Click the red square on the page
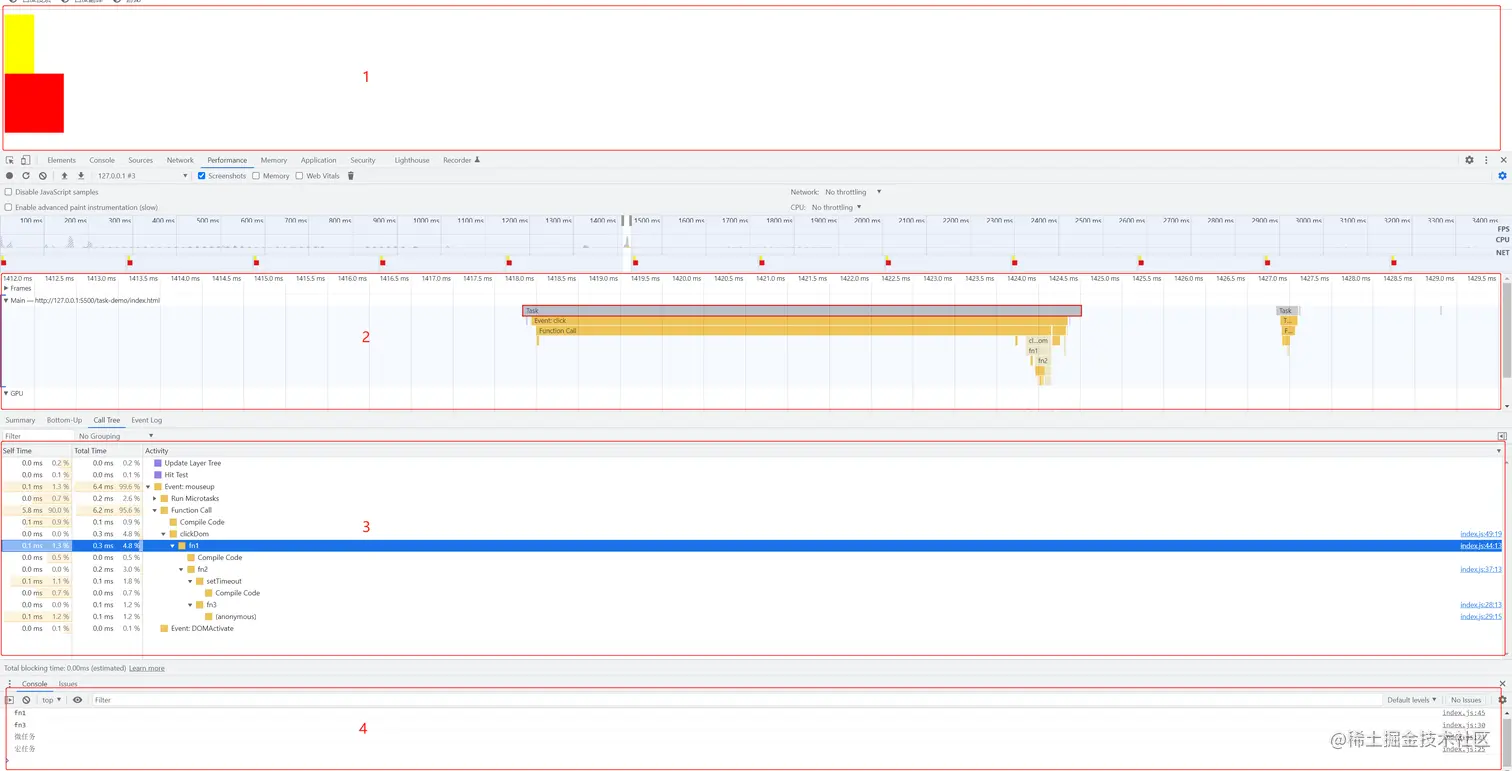 pos(34,103)
